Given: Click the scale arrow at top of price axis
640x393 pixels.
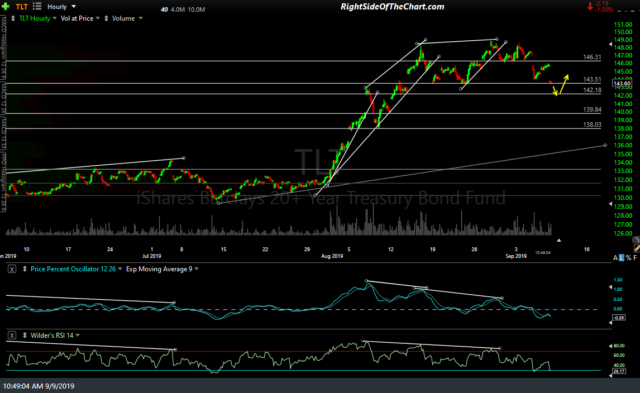Looking at the screenshot, I should point(611,44).
